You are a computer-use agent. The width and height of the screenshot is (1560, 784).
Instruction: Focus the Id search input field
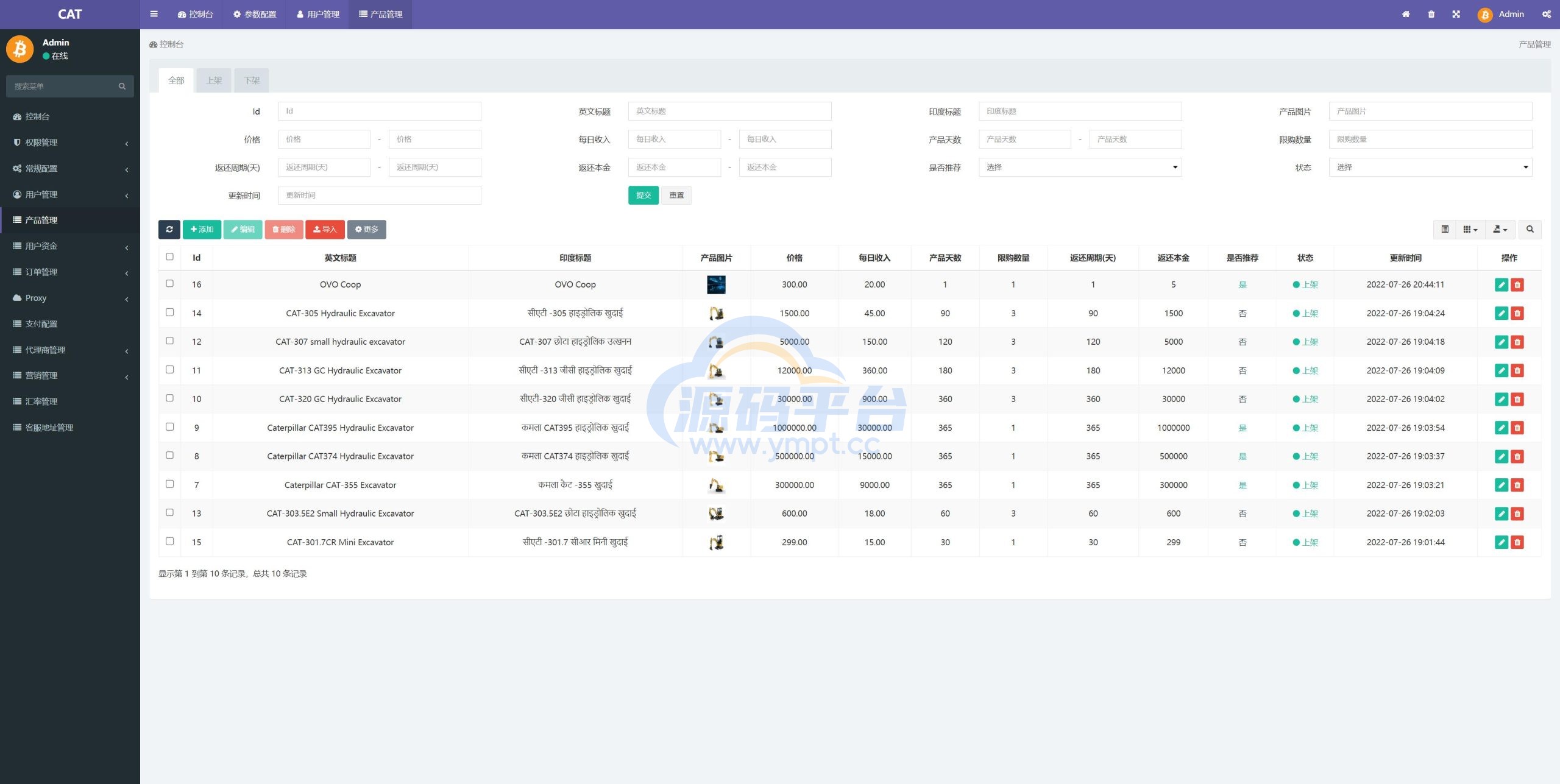click(380, 111)
